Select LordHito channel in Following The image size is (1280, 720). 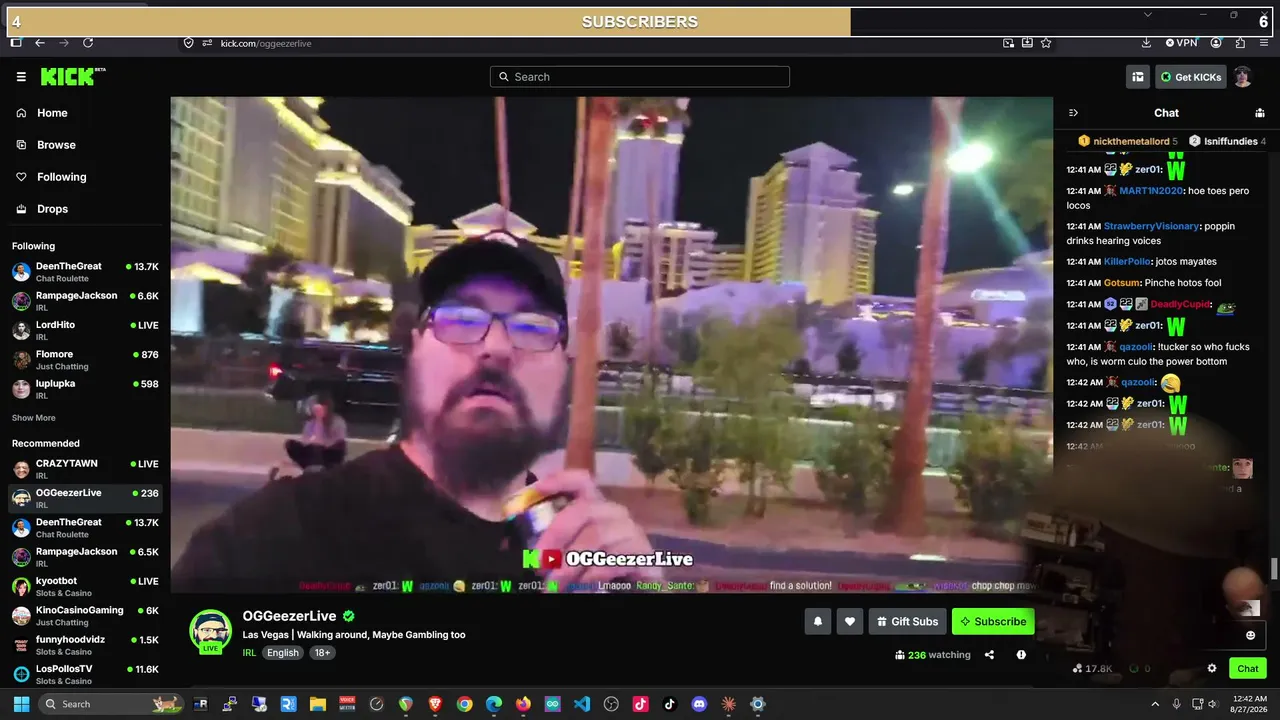(85, 330)
